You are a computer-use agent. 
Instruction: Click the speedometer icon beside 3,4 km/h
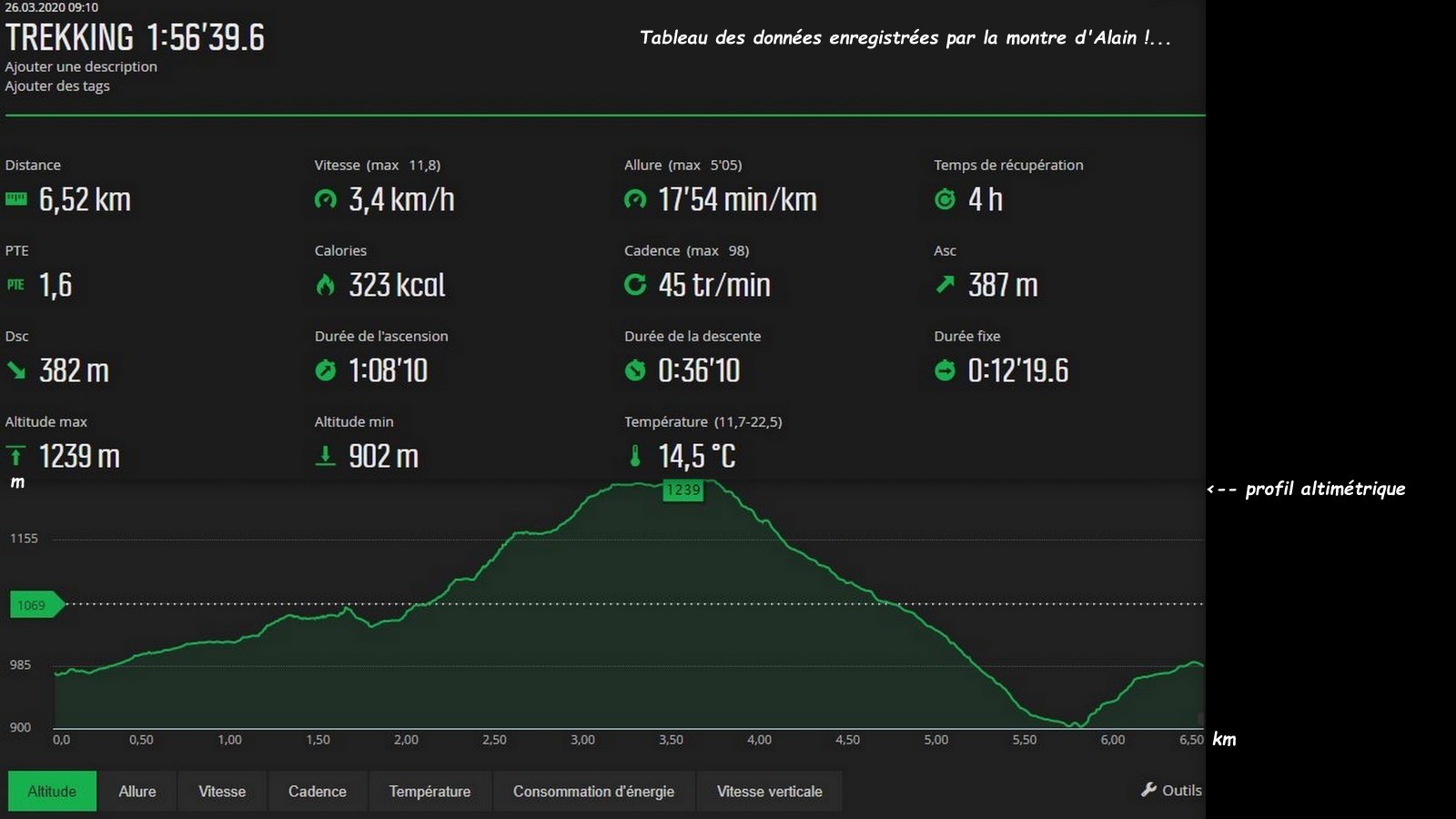click(x=325, y=199)
